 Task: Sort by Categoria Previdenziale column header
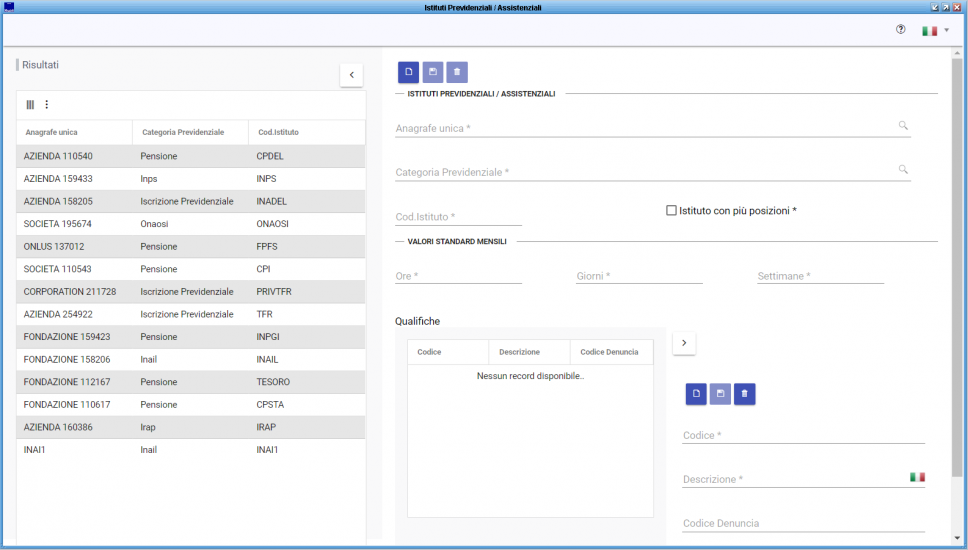[x=183, y=132]
